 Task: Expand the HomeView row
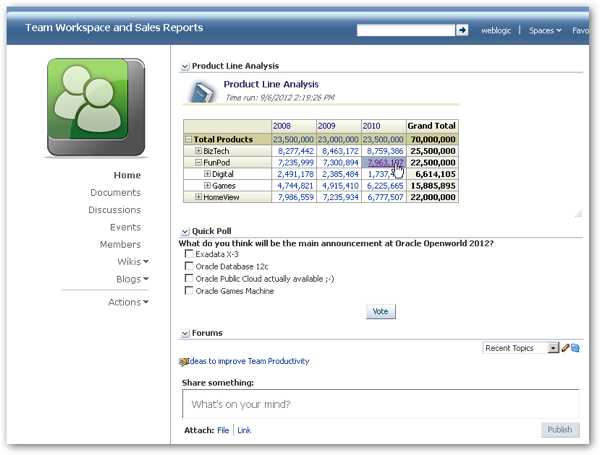click(x=198, y=197)
